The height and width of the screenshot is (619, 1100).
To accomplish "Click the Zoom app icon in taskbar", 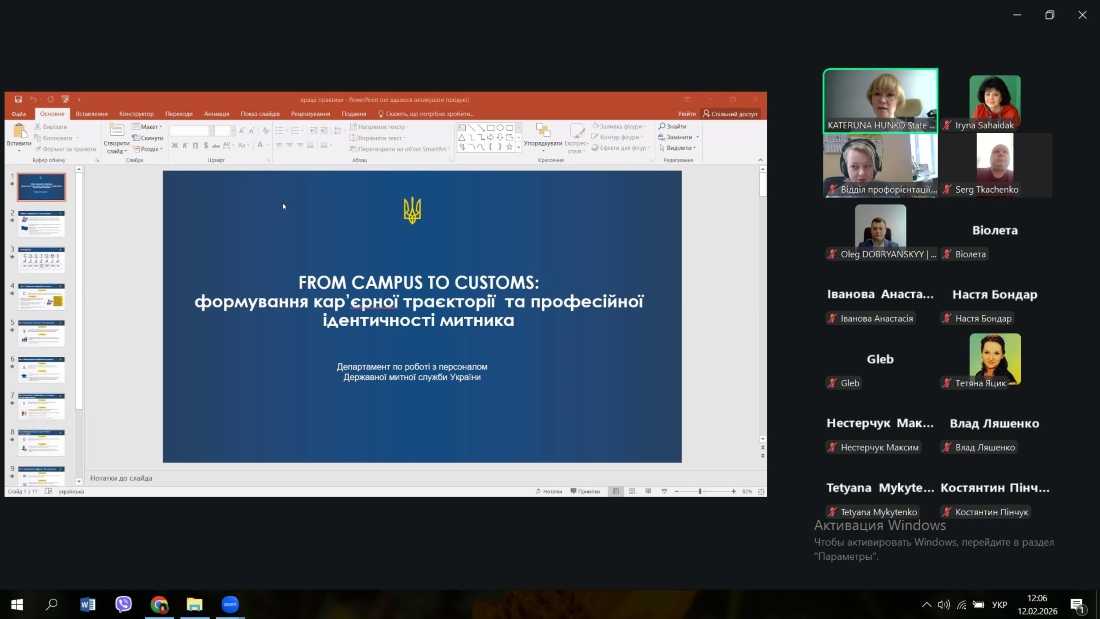I will click(x=230, y=604).
